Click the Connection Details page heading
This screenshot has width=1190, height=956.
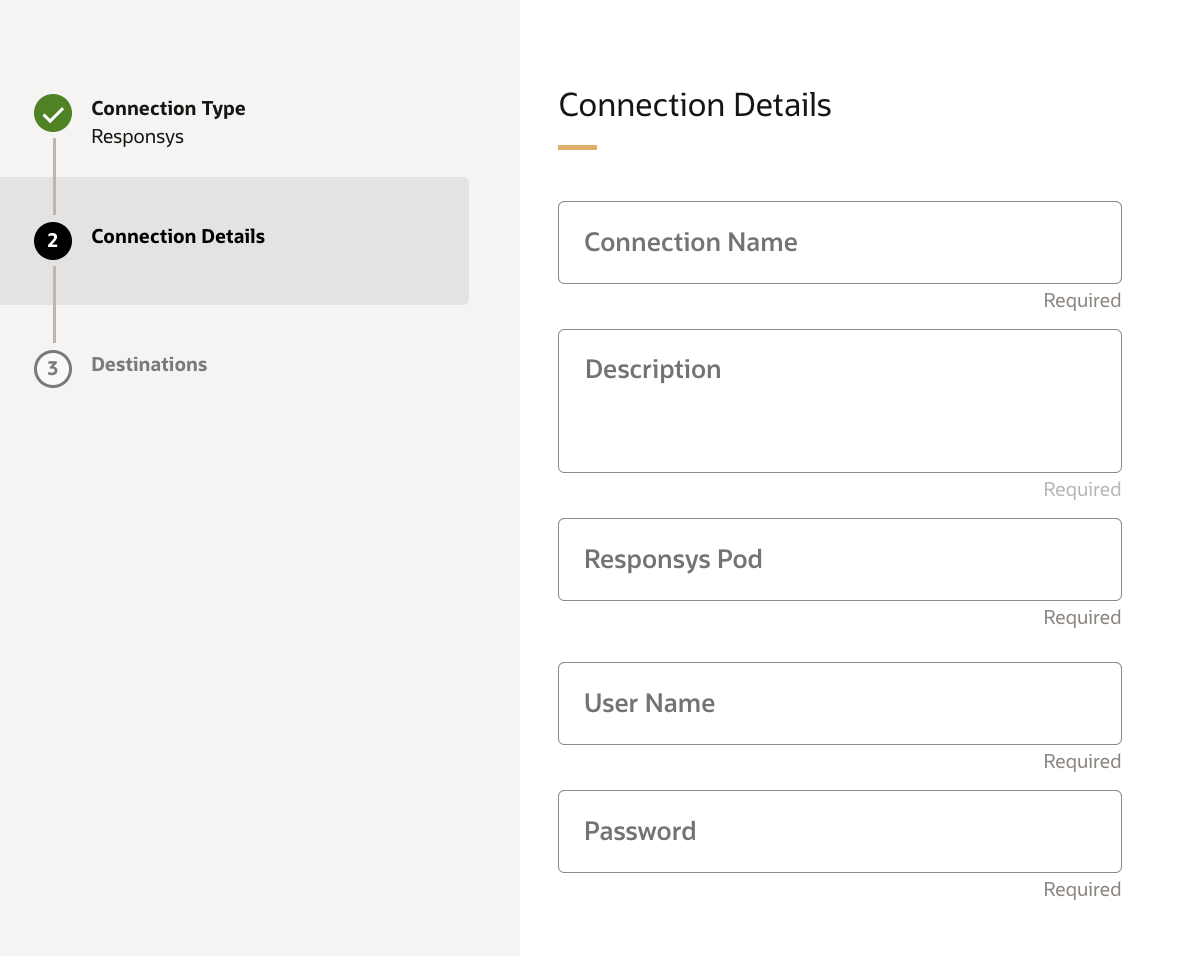pos(695,105)
